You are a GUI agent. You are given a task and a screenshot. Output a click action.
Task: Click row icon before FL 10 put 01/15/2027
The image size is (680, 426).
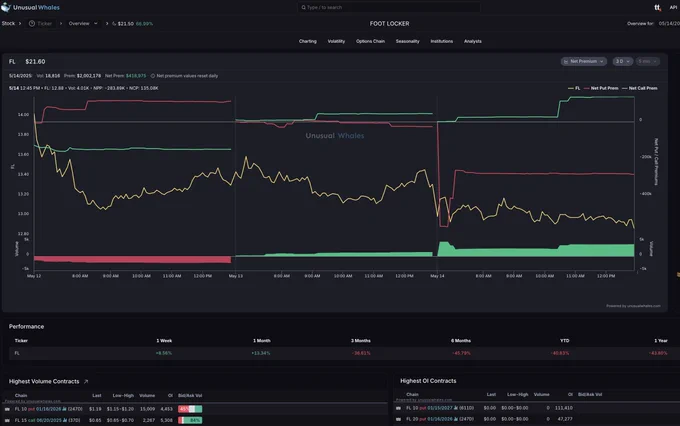[398, 408]
